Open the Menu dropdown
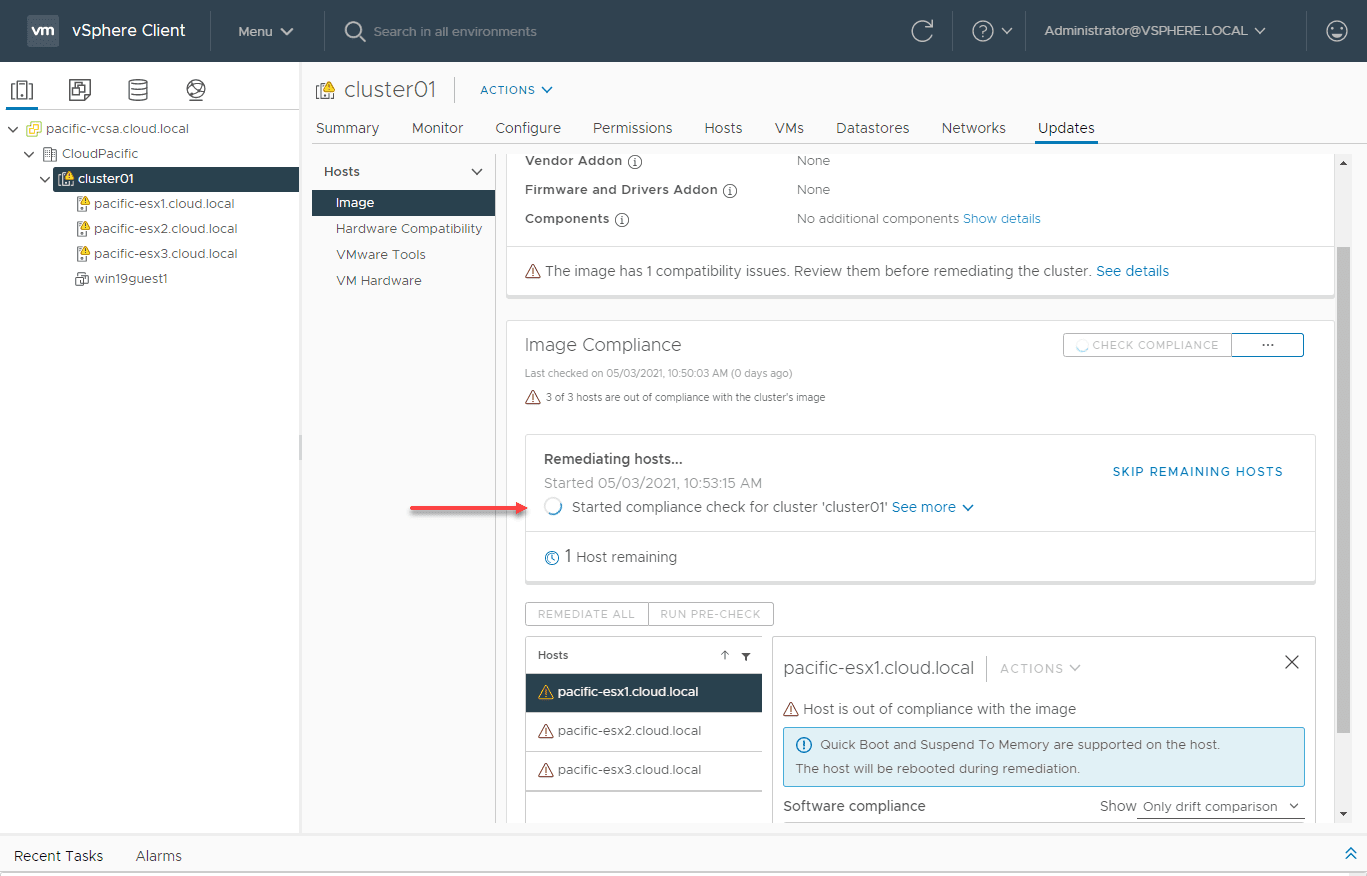This screenshot has width=1367, height=876. (265, 31)
